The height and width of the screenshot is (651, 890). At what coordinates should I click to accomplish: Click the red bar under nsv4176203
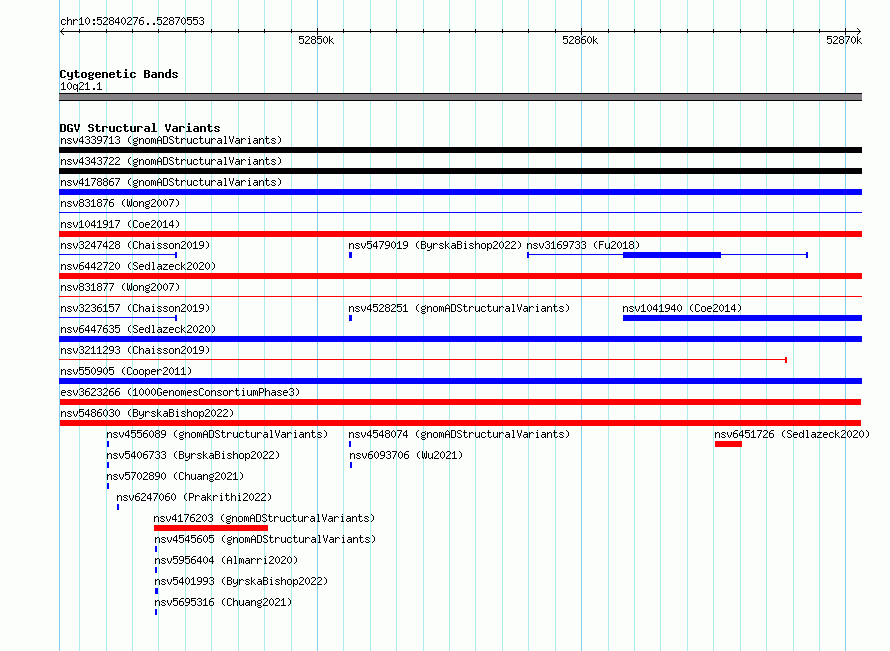pos(211,528)
